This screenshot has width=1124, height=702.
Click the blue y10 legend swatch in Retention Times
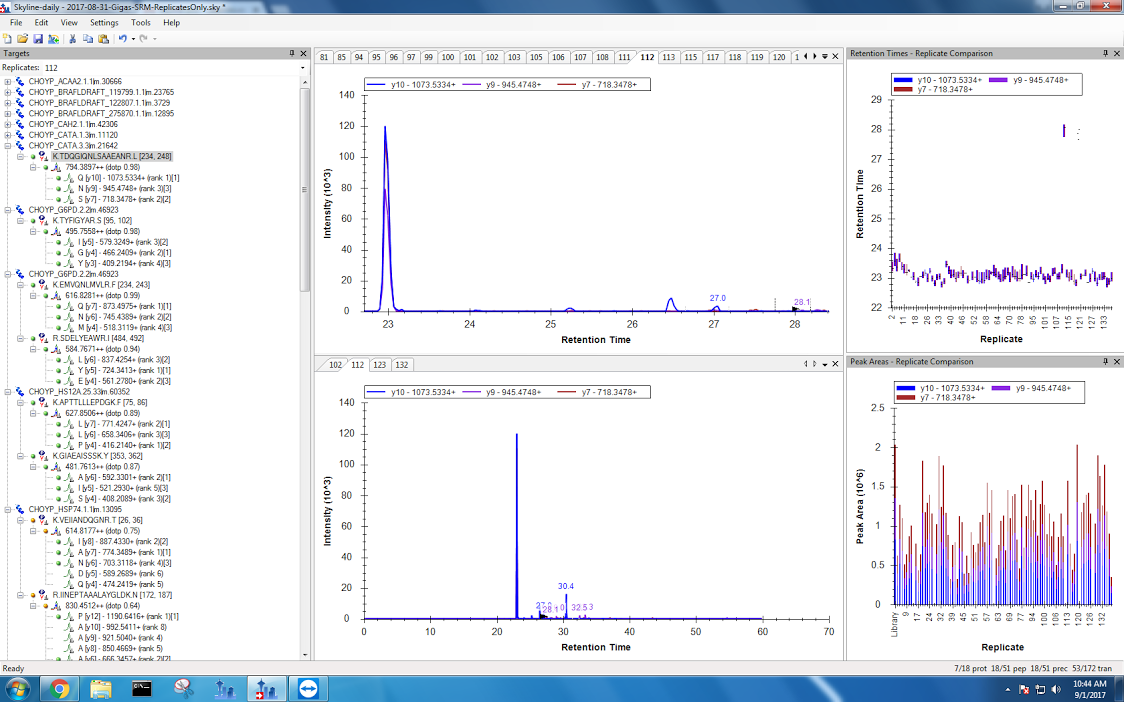coord(904,80)
